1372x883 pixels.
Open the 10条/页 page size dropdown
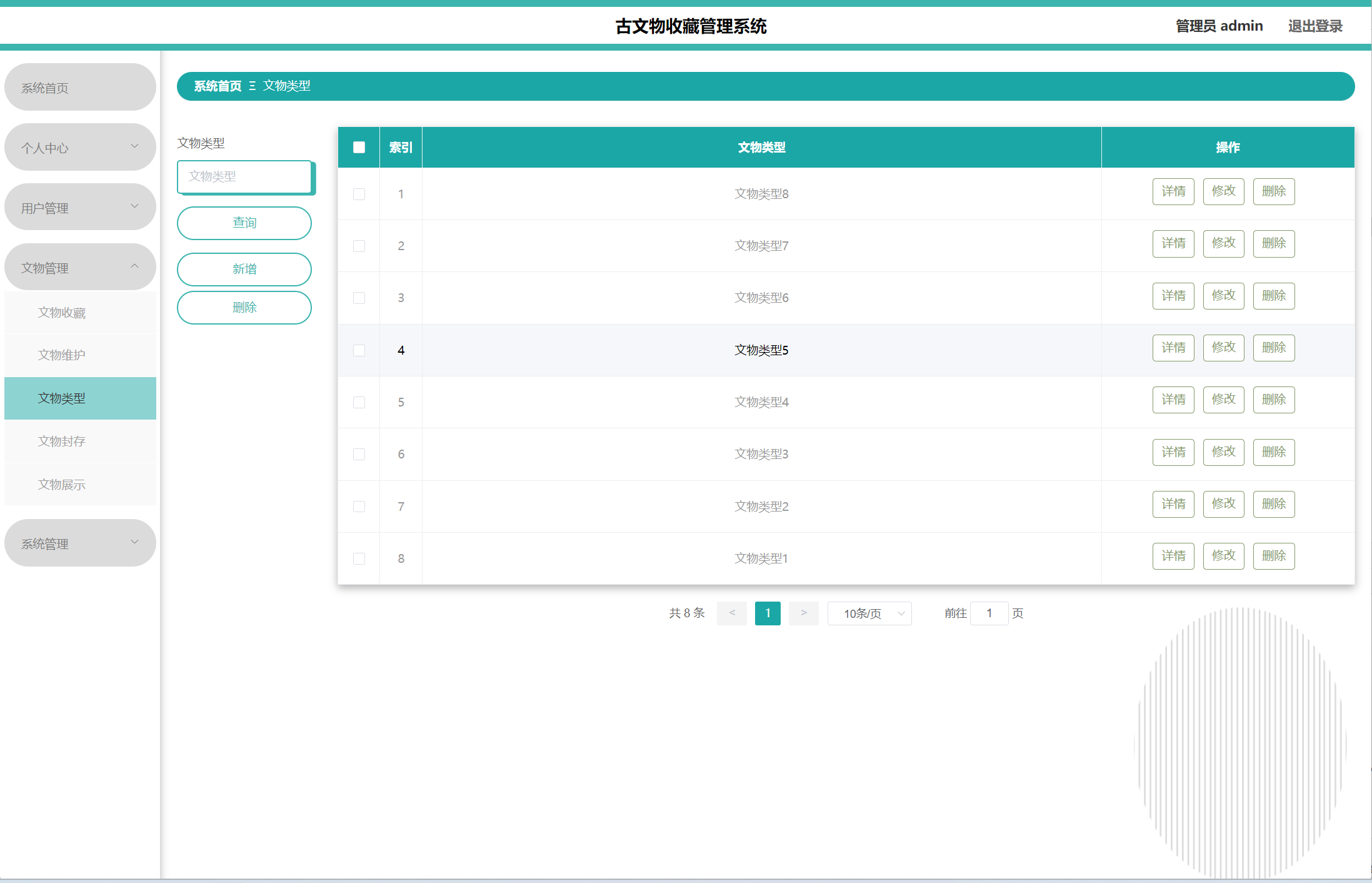pyautogui.click(x=869, y=613)
